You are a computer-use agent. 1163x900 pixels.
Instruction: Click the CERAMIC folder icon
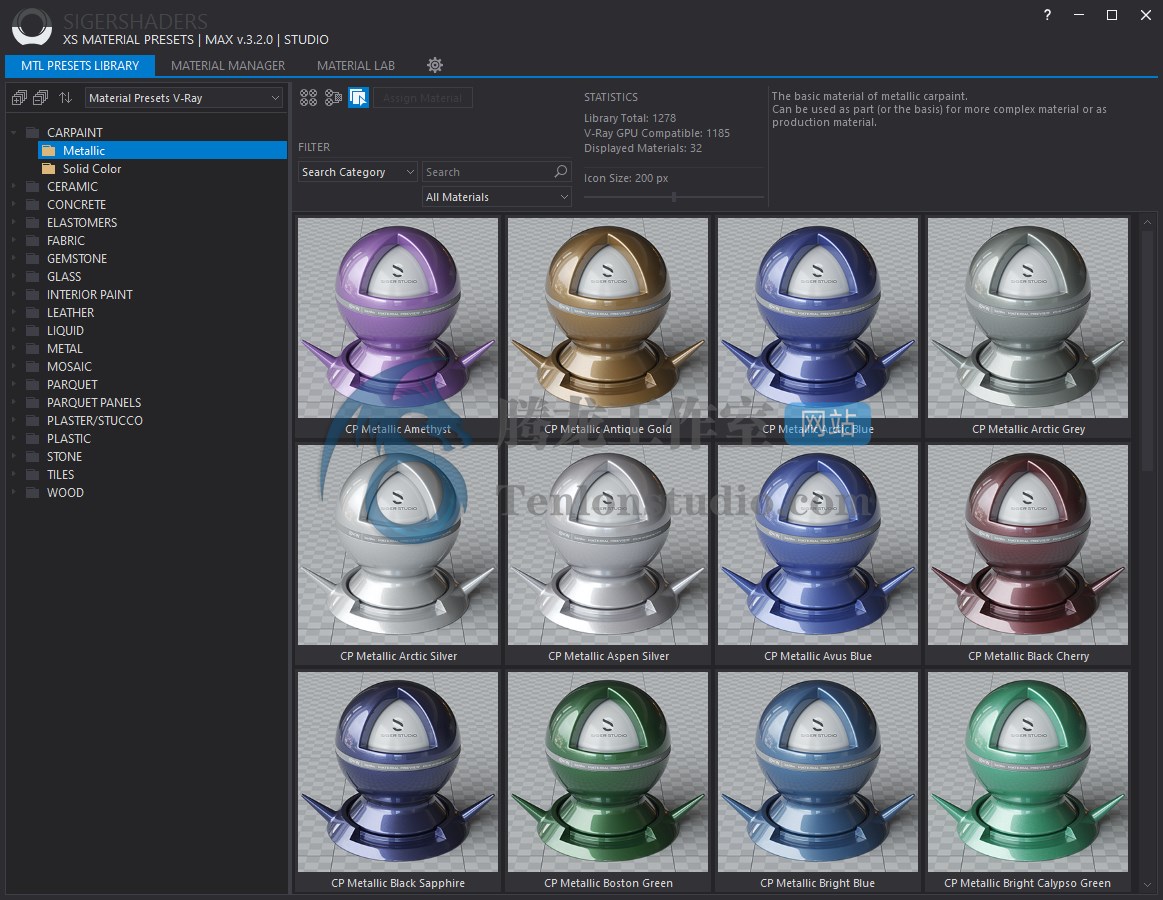33,186
